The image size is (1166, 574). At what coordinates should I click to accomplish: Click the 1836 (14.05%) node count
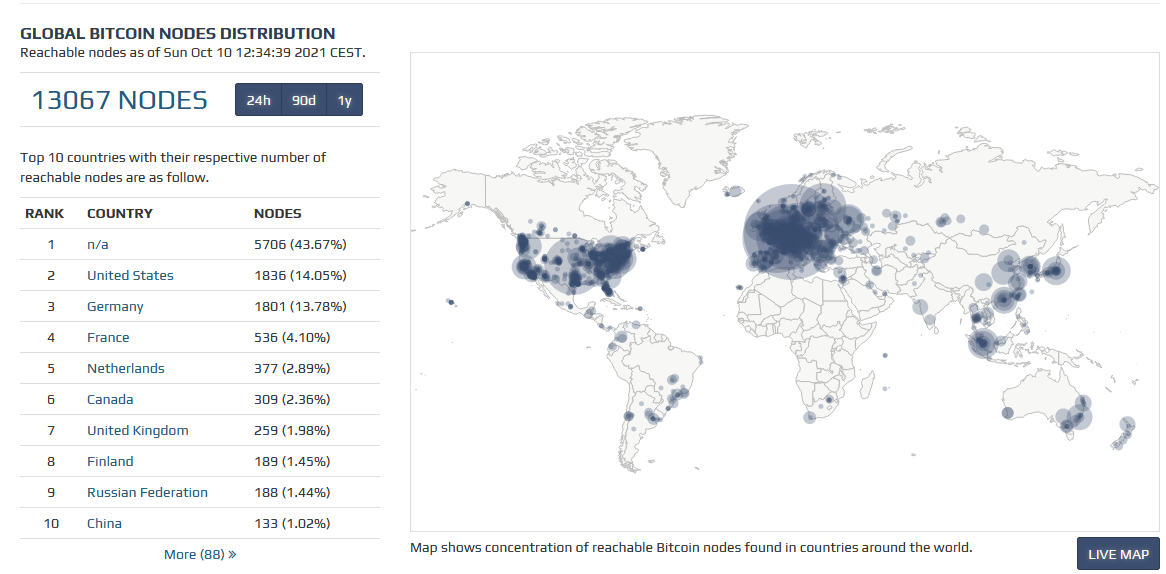point(300,275)
